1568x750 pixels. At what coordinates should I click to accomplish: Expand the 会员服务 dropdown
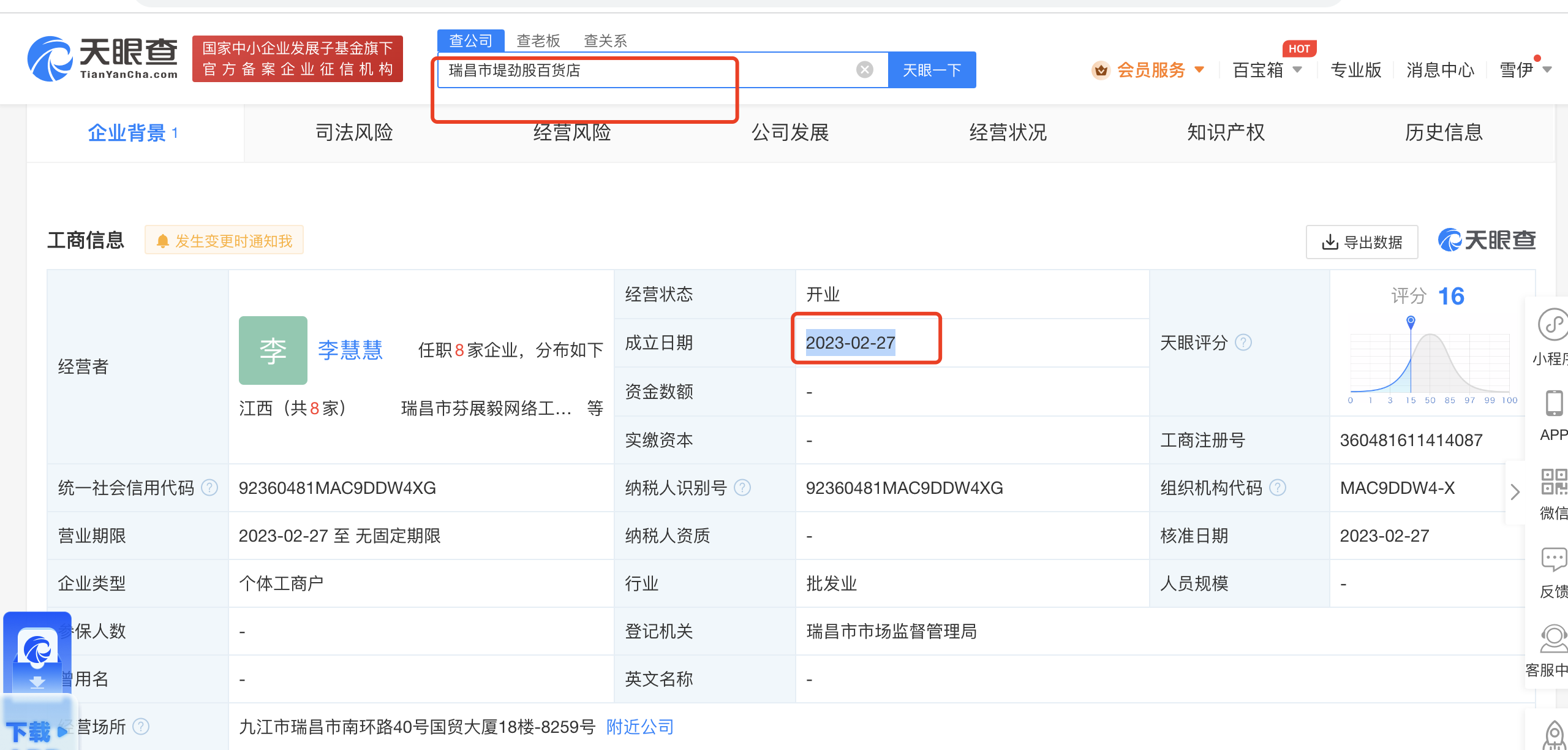tap(1151, 70)
